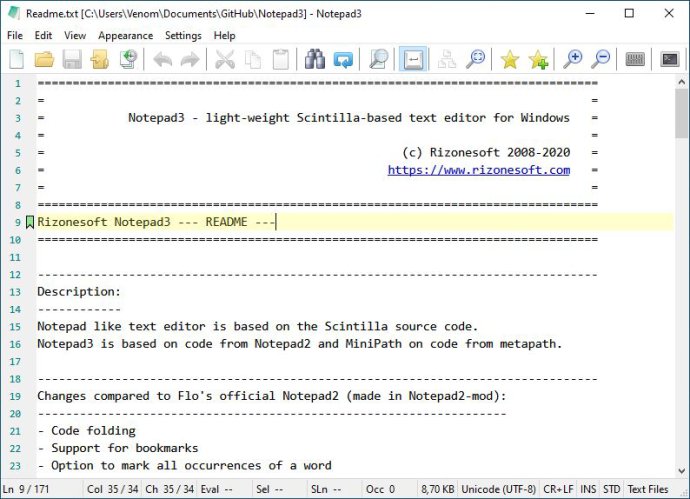The image size is (690, 499).
Task: Open a file with the yellow folder icon
Action: coord(44,59)
